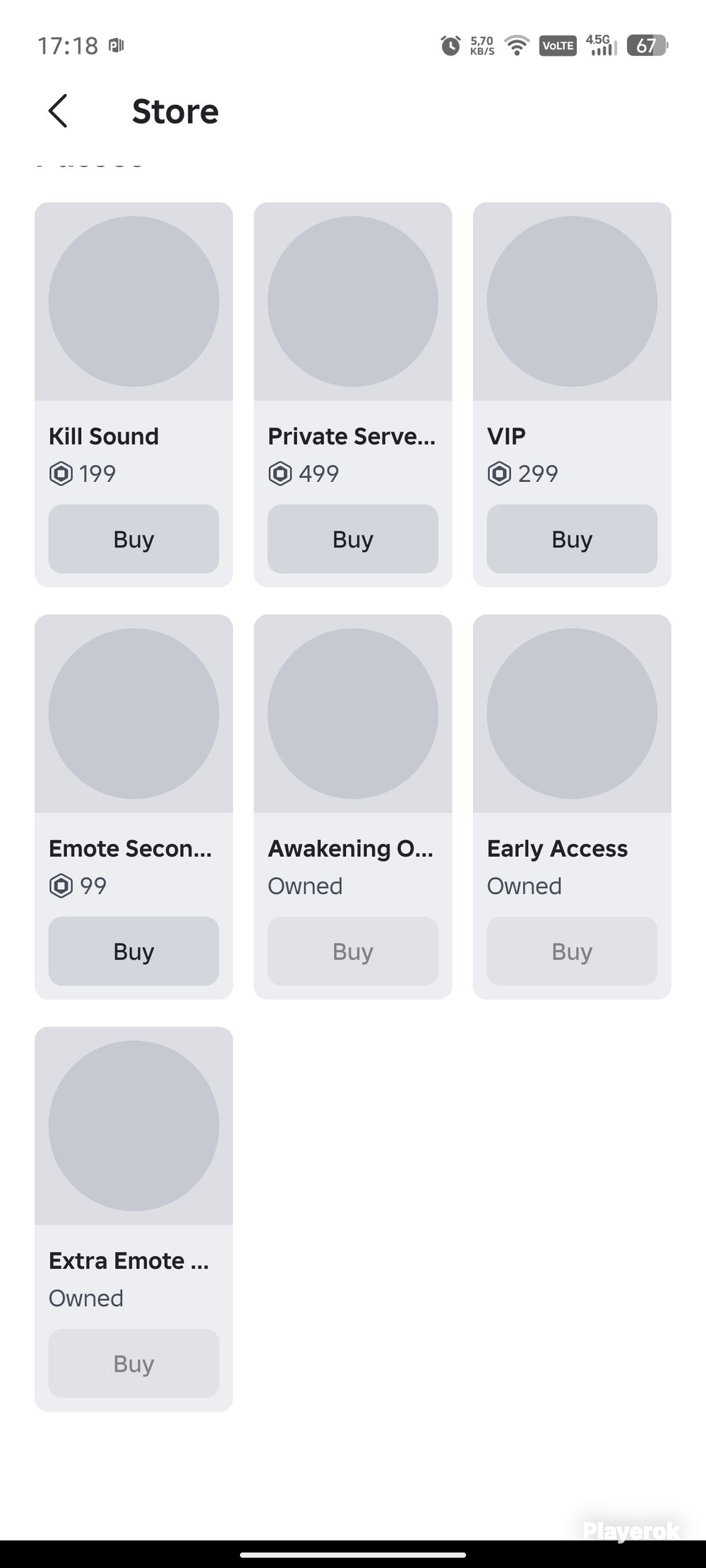Screen dimensions: 706x1568
Task: Go back using the Store back arrow
Action: coord(57,111)
